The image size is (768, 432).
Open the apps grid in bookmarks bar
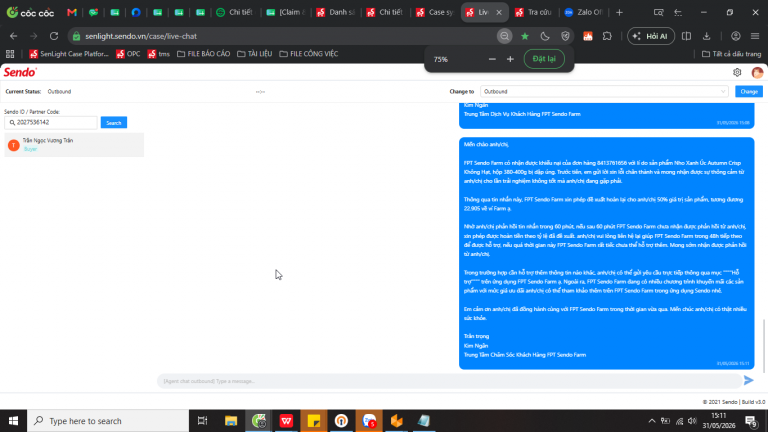[10, 54]
